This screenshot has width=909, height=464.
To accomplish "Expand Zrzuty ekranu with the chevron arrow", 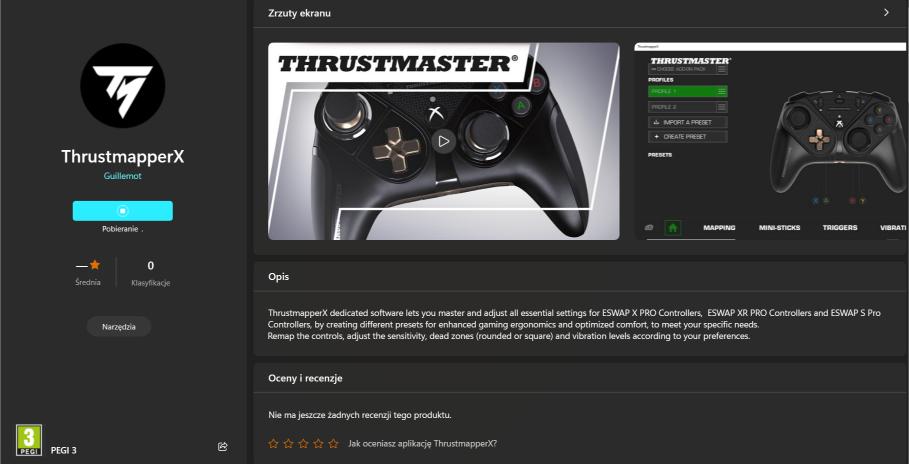I will point(886,12).
